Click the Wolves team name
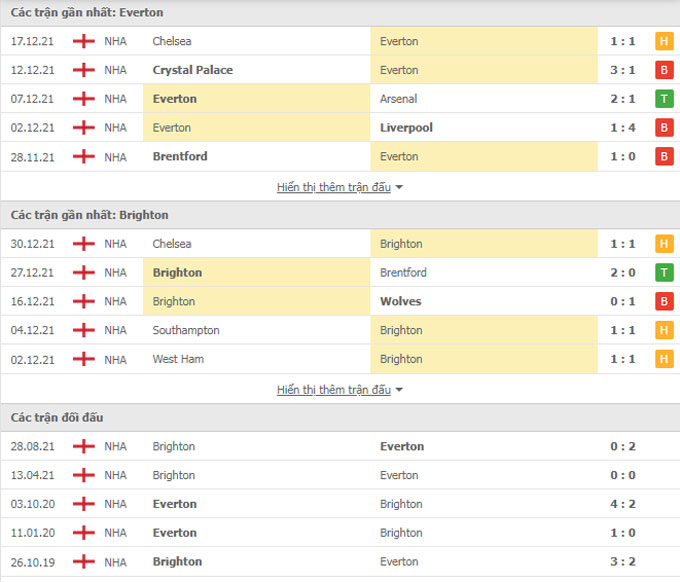The height and width of the screenshot is (582, 680). (x=401, y=301)
